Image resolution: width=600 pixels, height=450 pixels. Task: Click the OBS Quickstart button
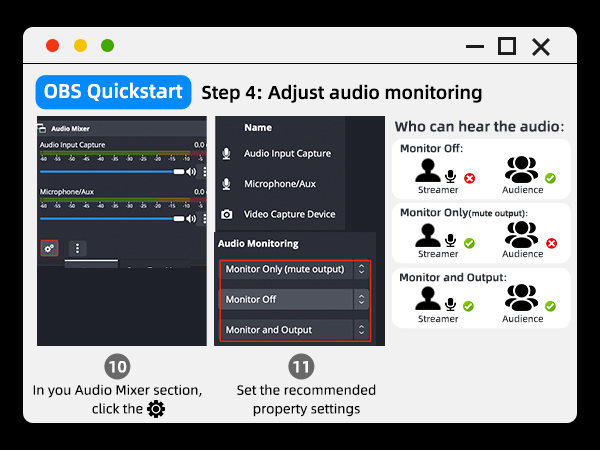113,92
